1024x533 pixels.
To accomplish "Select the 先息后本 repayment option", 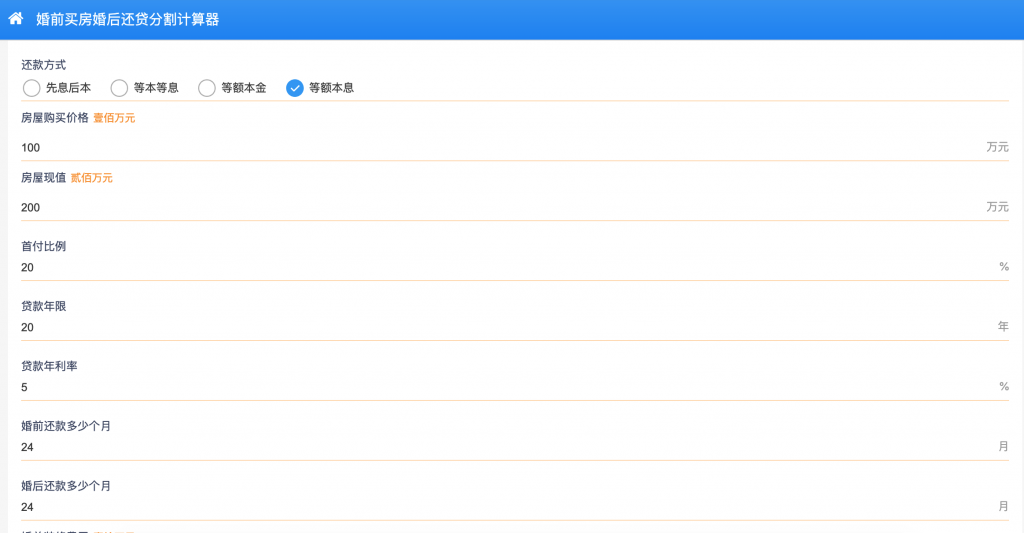I will pyautogui.click(x=32, y=88).
